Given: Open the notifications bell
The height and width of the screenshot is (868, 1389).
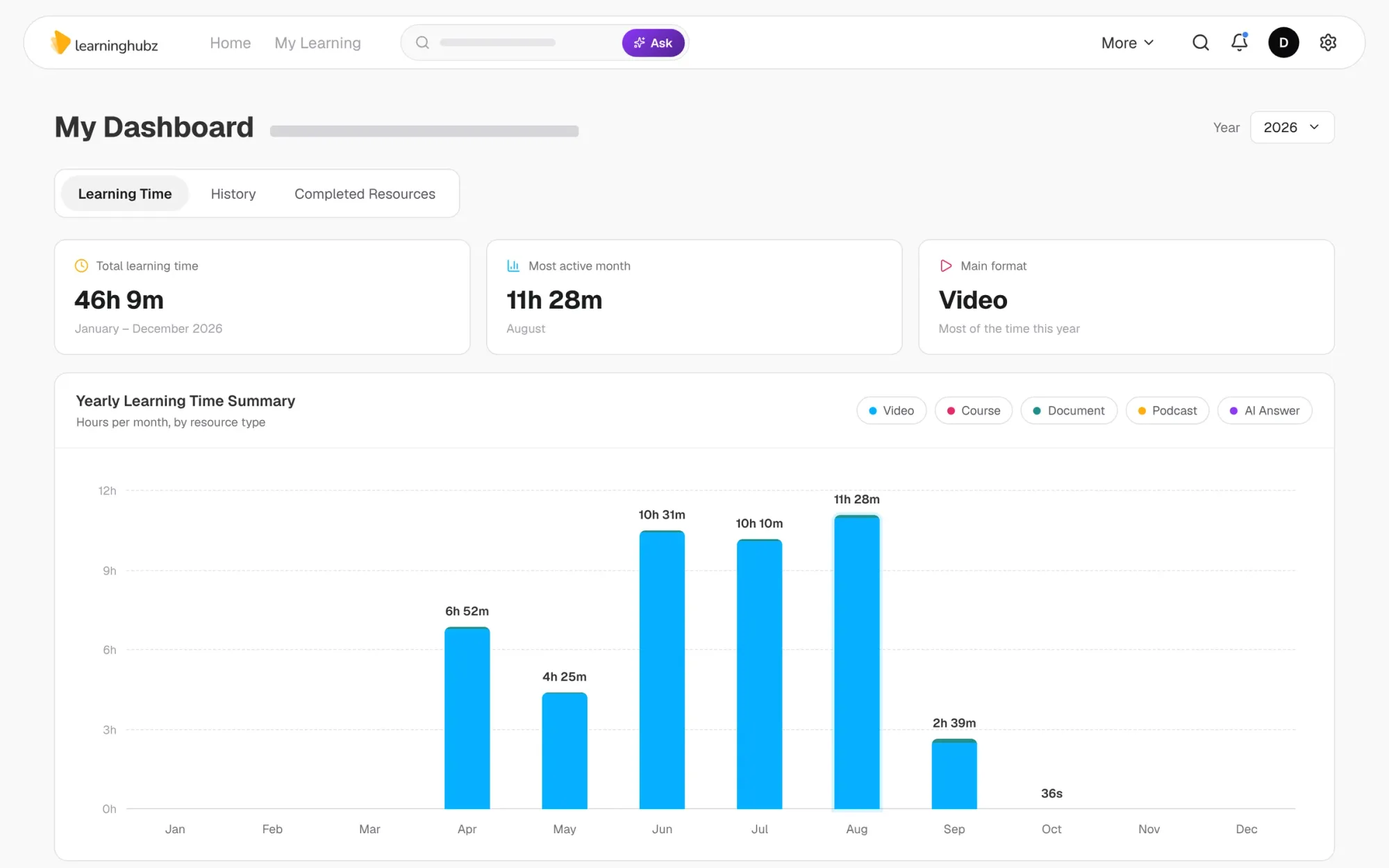Looking at the screenshot, I should pos(1240,42).
